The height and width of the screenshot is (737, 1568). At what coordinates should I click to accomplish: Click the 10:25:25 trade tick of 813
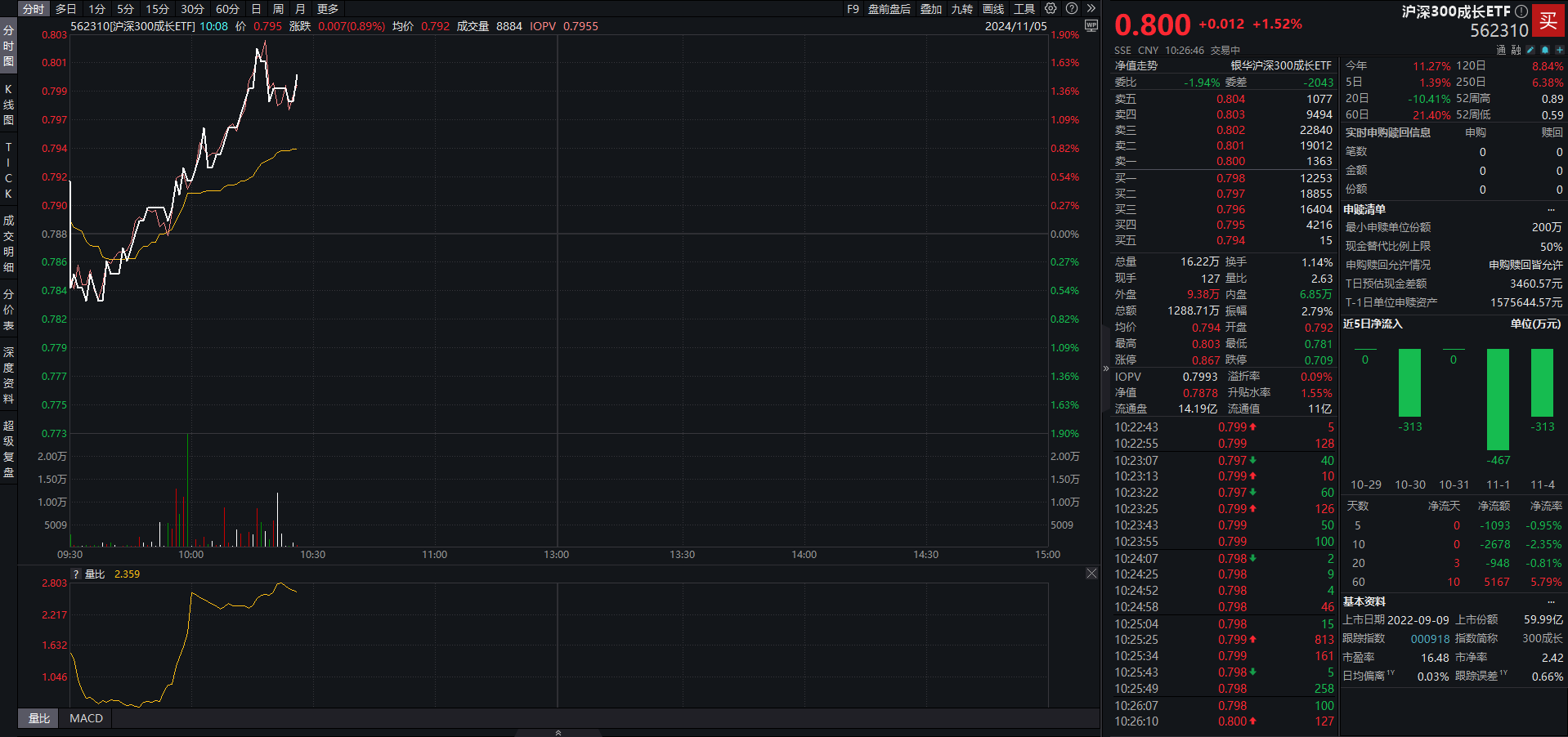(x=1224, y=640)
